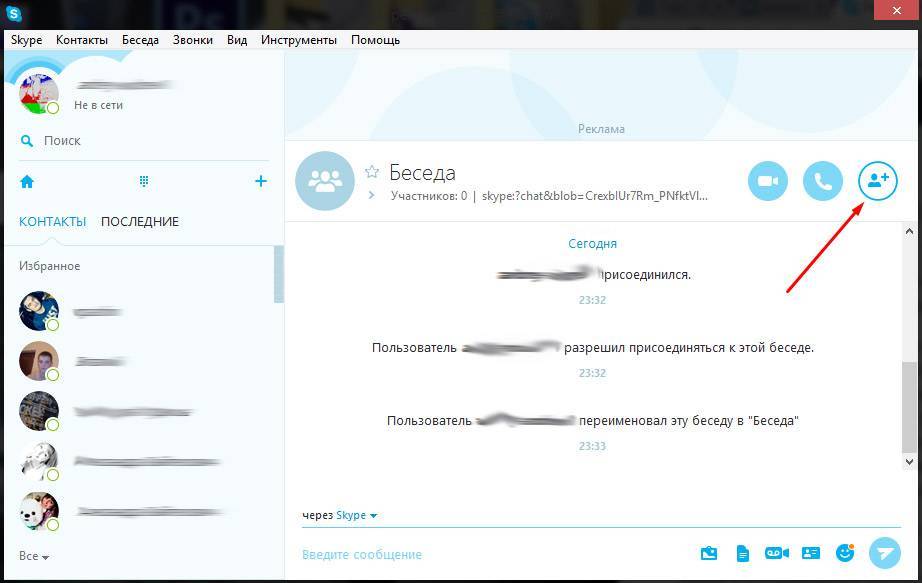Click the add participants icon
Image resolution: width=922 pixels, height=583 pixels.
tap(878, 181)
